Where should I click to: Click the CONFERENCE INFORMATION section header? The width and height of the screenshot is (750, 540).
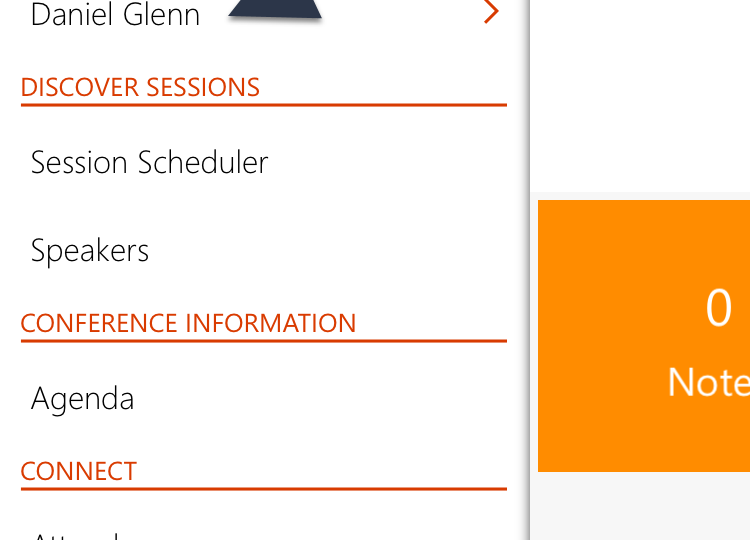tap(188, 324)
